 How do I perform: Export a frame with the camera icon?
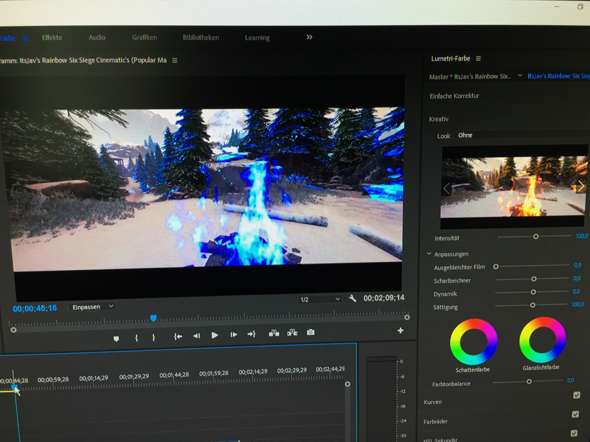point(310,332)
